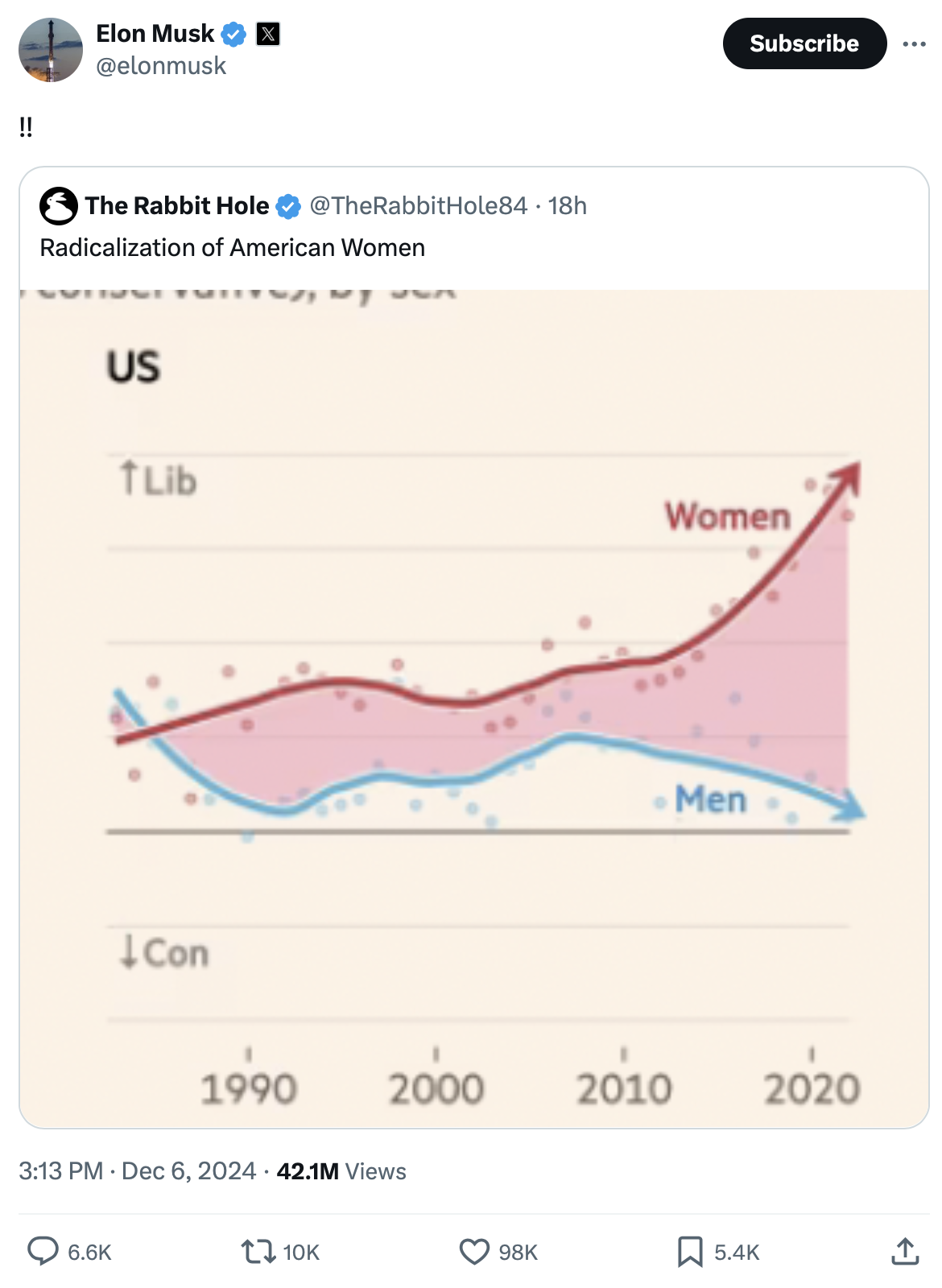Click the @TheRabbitHole84 handle

418,206
